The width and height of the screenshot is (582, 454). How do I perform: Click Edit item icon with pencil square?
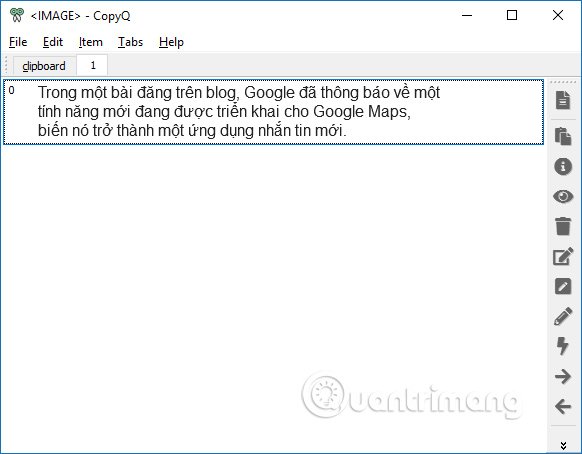563,256
